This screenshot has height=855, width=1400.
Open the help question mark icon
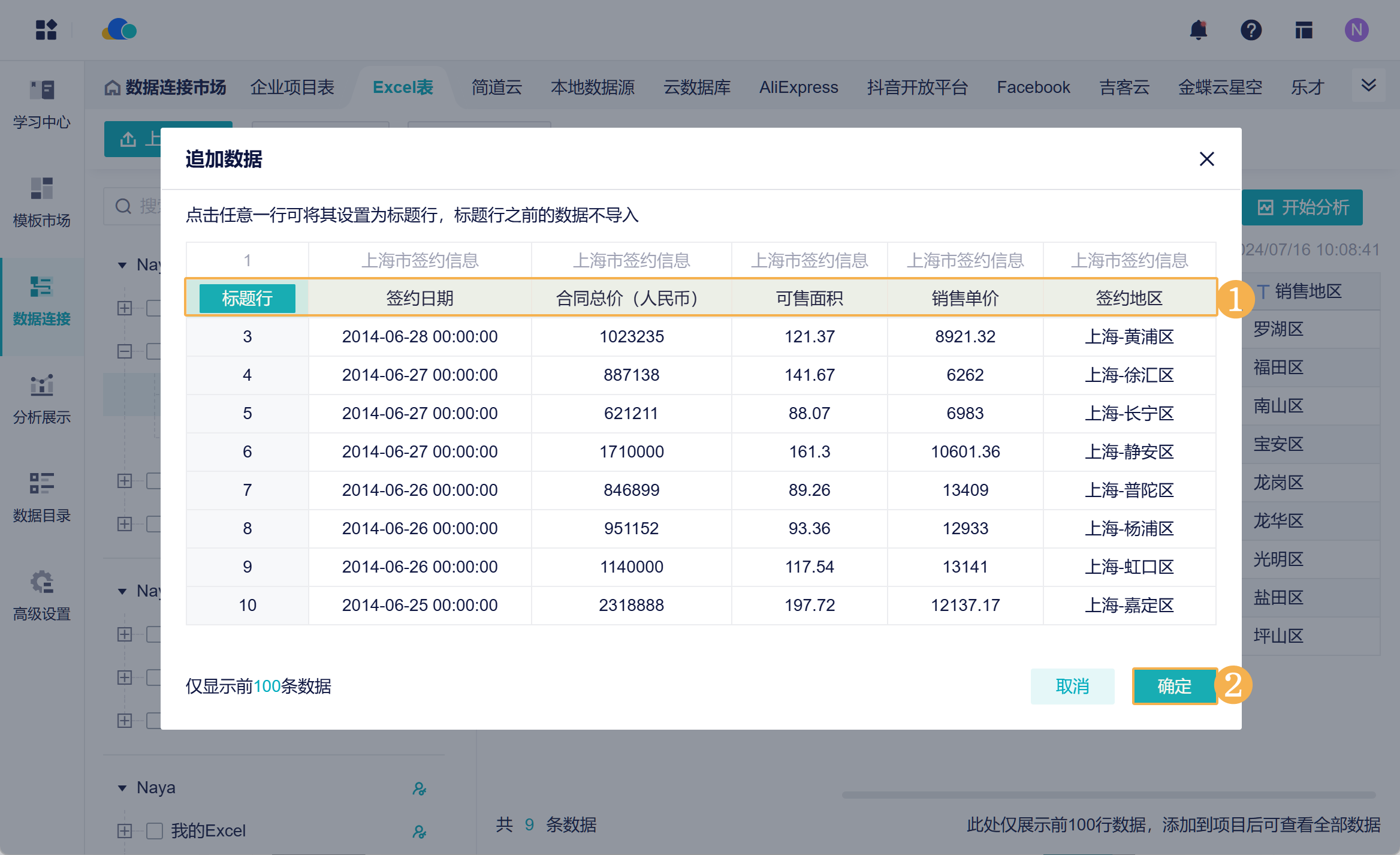click(x=1251, y=30)
